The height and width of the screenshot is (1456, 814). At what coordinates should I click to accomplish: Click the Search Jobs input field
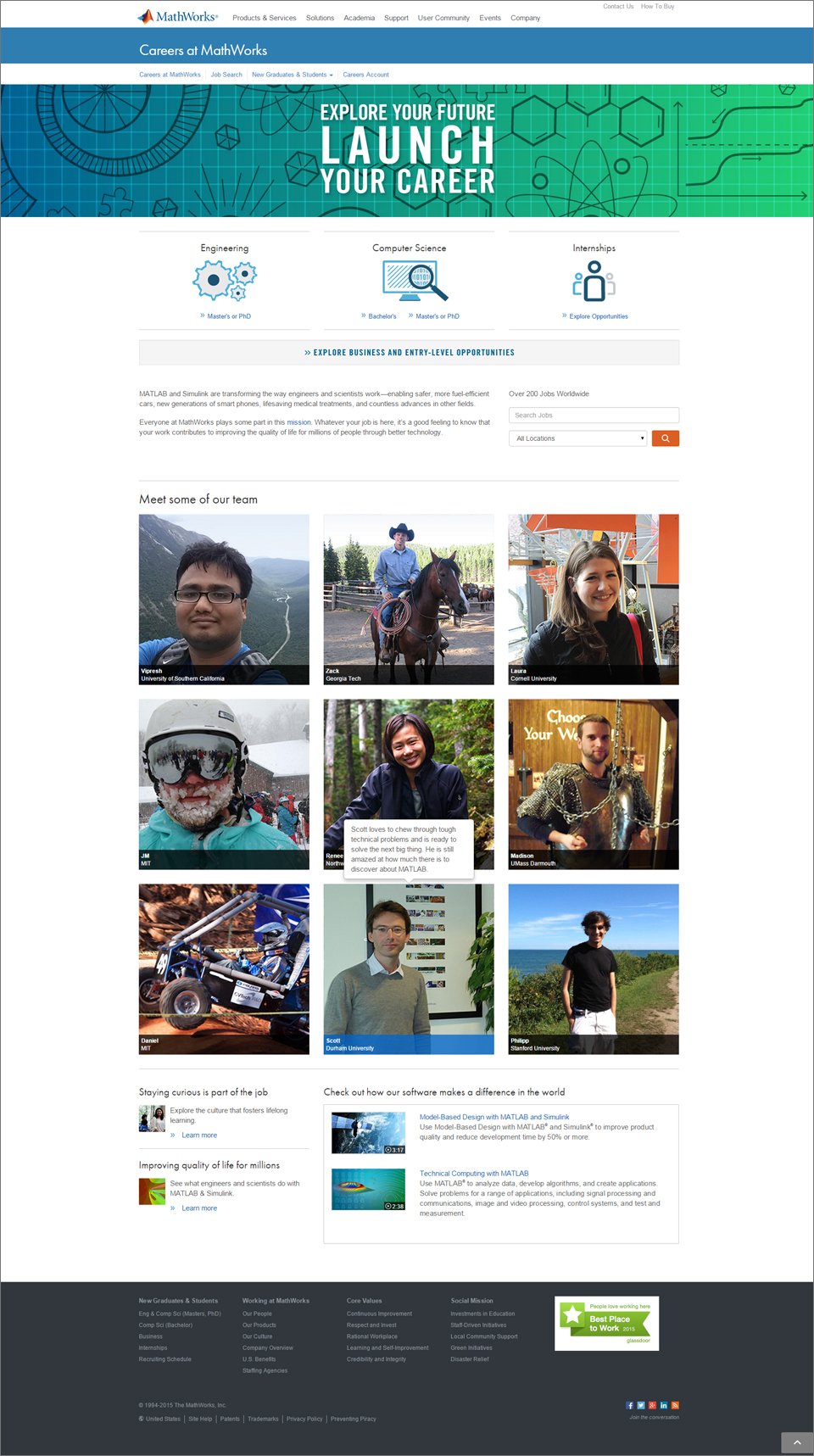[594, 416]
